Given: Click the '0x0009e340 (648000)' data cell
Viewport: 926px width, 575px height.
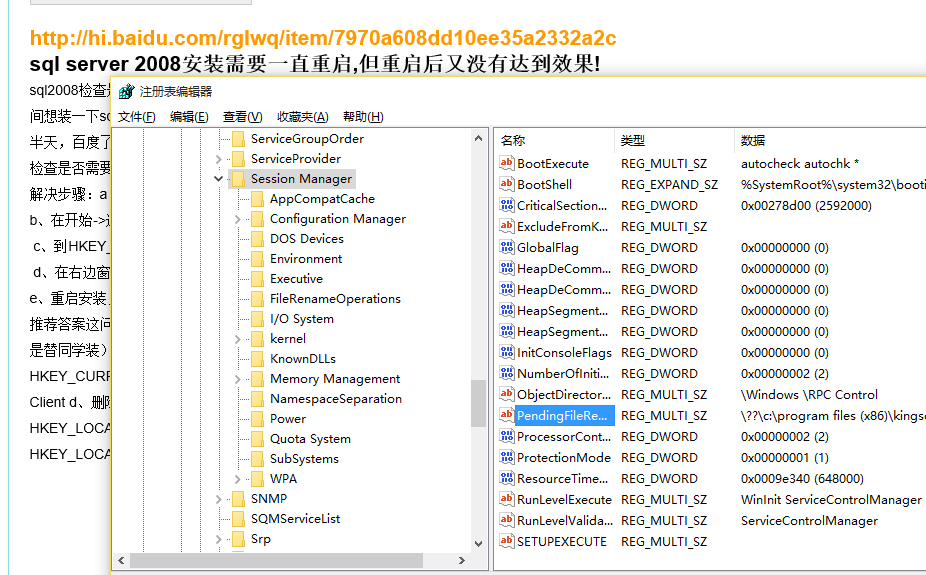Looking at the screenshot, I should pyautogui.click(x=802, y=478).
